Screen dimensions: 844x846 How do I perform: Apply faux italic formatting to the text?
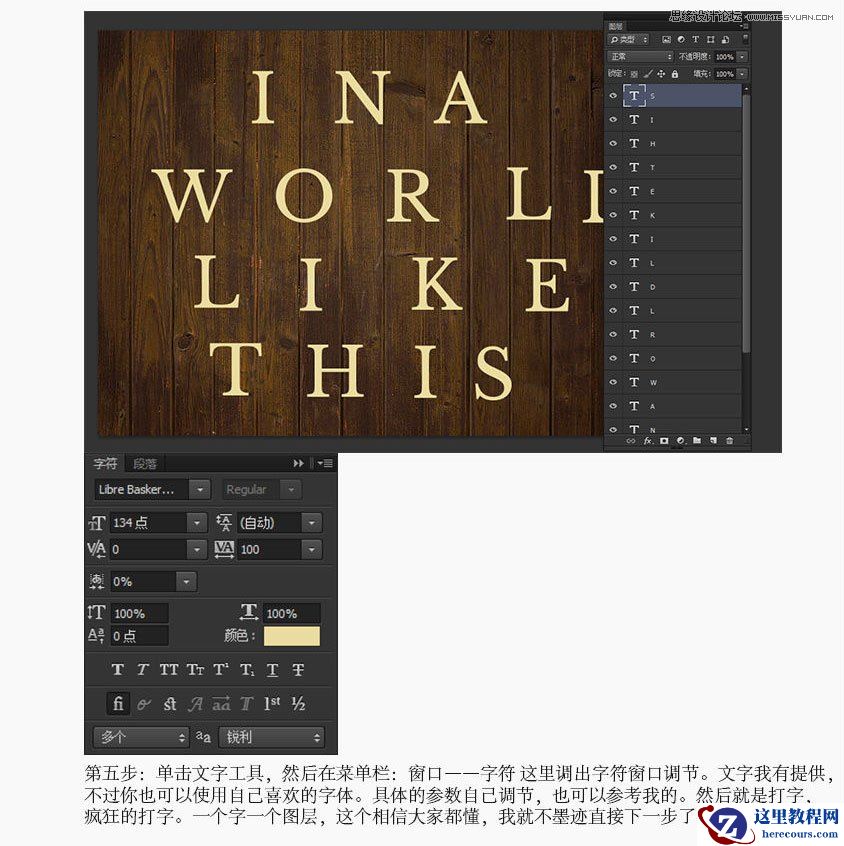tap(143, 670)
